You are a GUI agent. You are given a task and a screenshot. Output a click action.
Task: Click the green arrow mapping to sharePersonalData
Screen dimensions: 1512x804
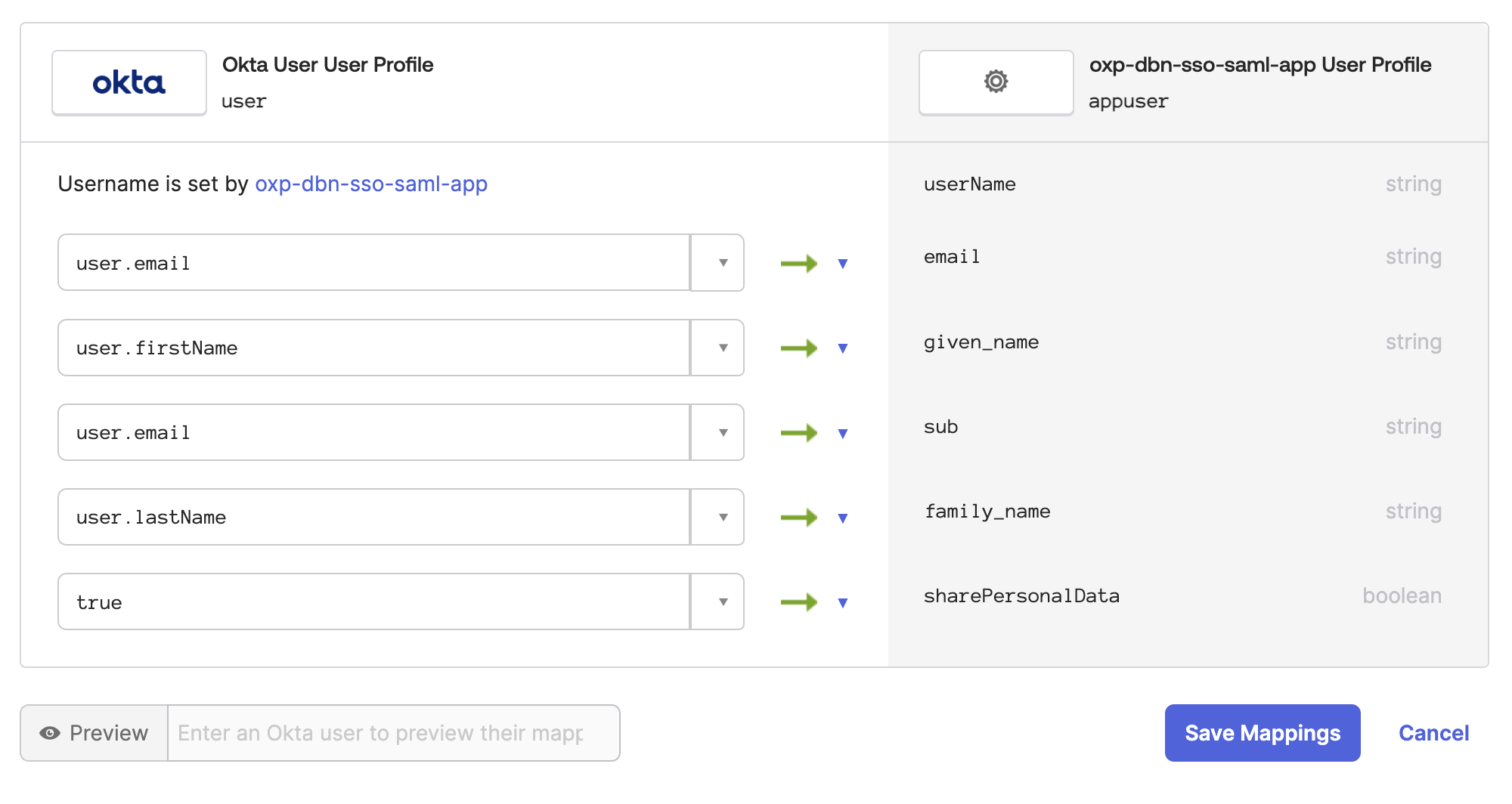coord(799,601)
